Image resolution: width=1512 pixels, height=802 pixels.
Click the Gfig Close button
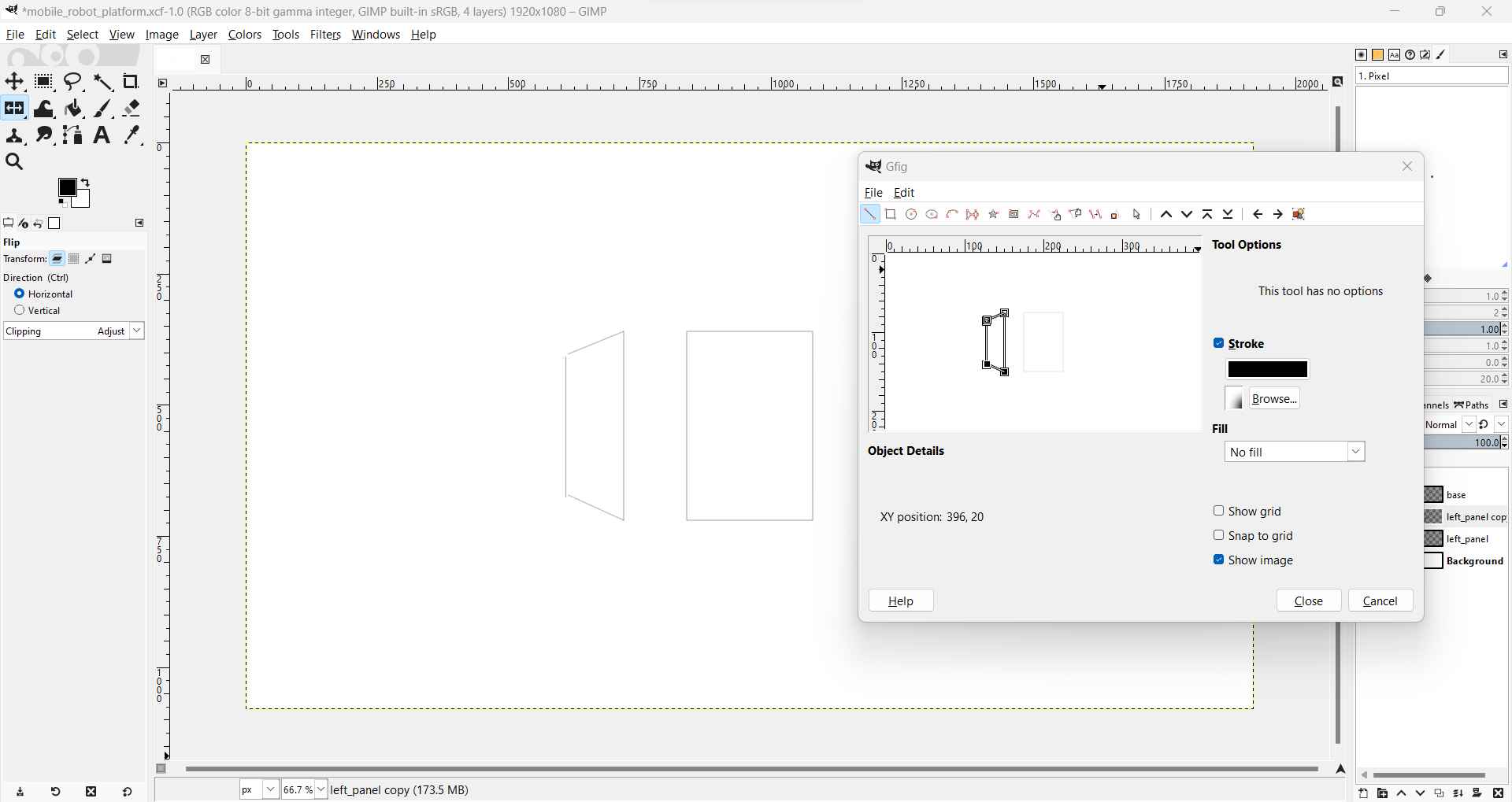point(1310,601)
